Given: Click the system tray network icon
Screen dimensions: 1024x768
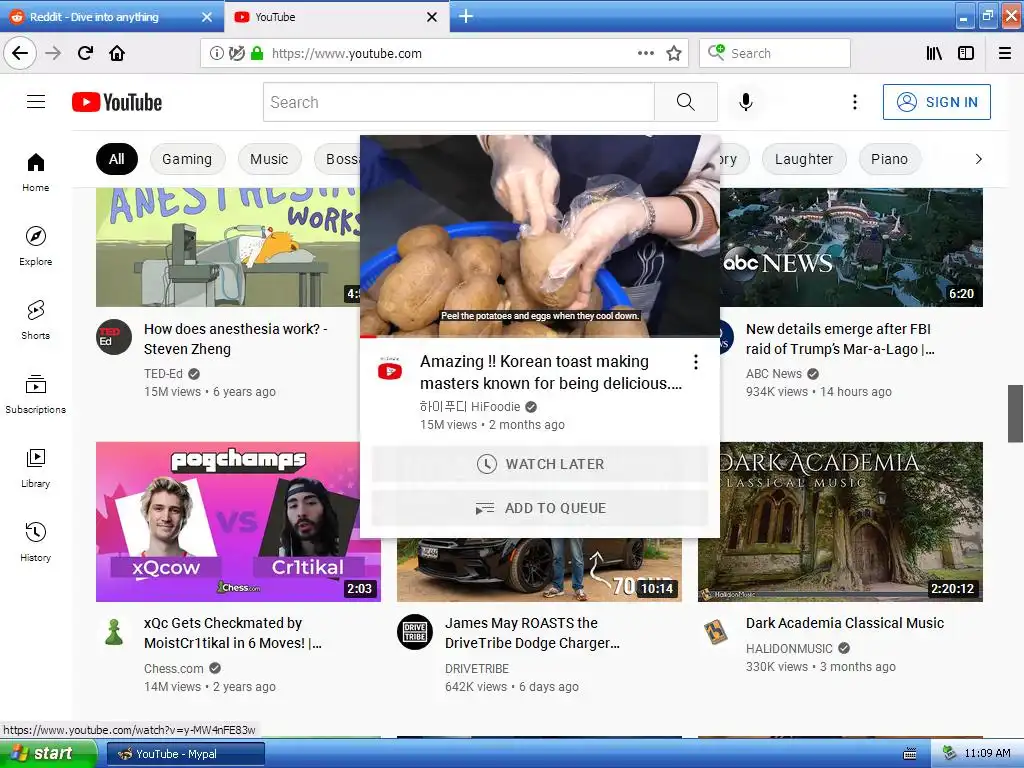Looking at the screenshot, I should pyautogui.click(x=948, y=753).
